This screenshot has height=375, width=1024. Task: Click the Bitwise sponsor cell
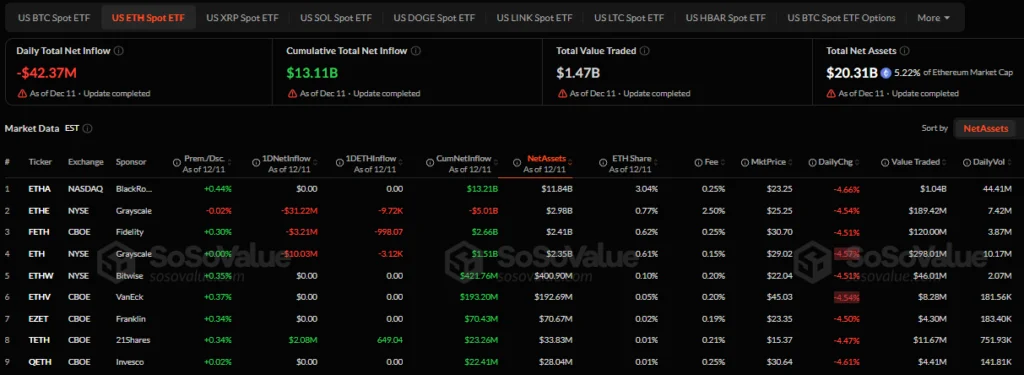(x=129, y=275)
